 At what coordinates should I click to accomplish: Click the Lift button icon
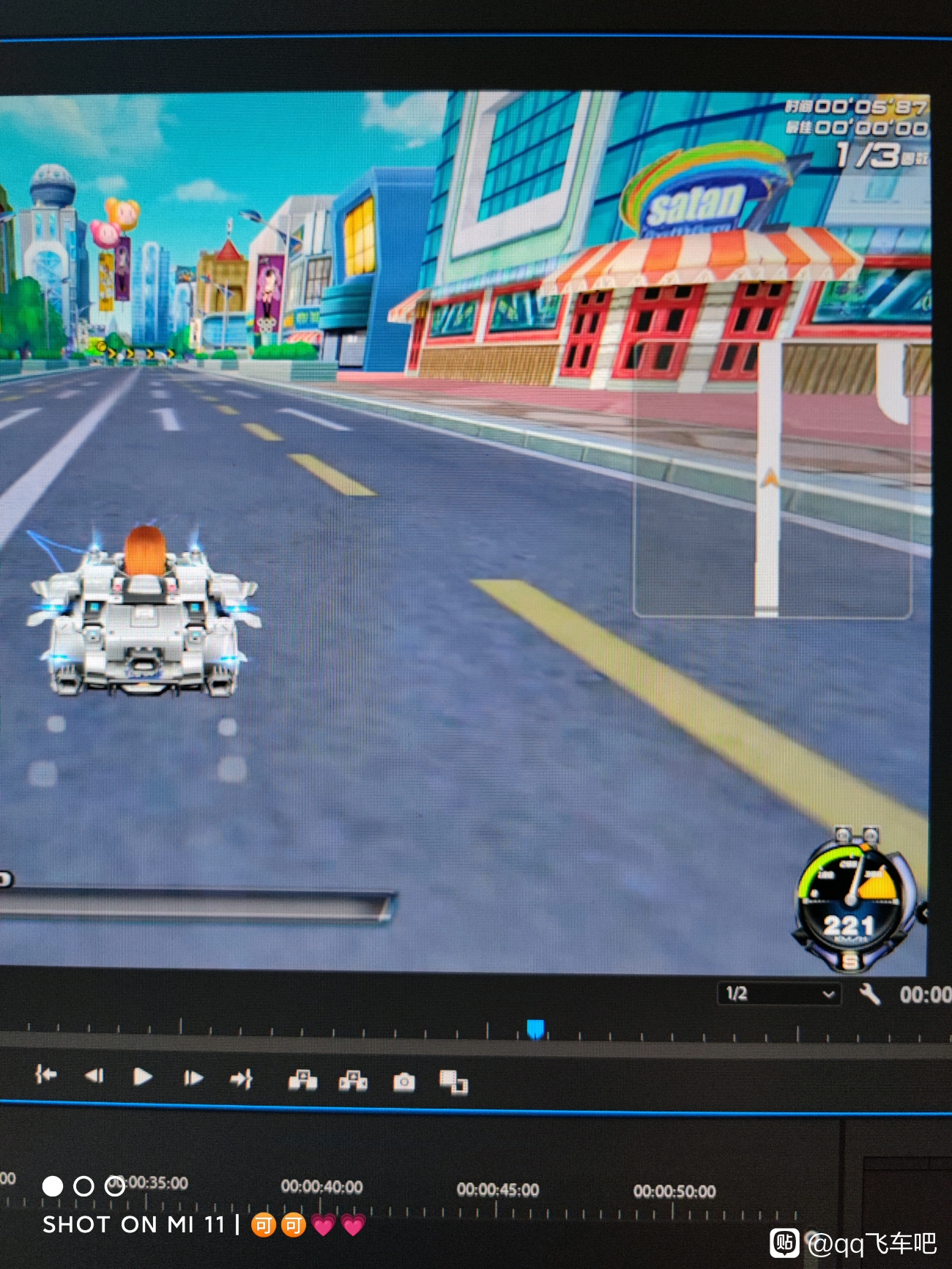302,1079
